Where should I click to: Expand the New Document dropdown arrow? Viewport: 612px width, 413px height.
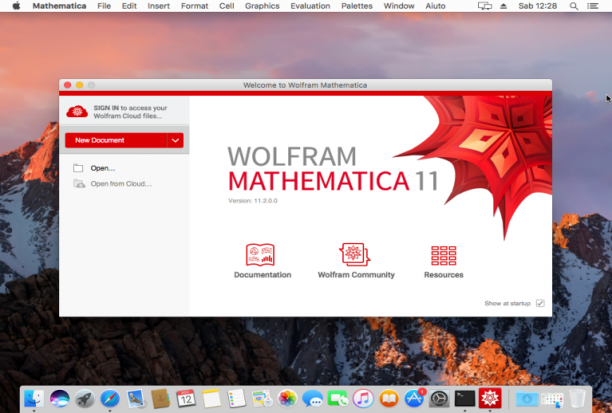(x=175, y=141)
